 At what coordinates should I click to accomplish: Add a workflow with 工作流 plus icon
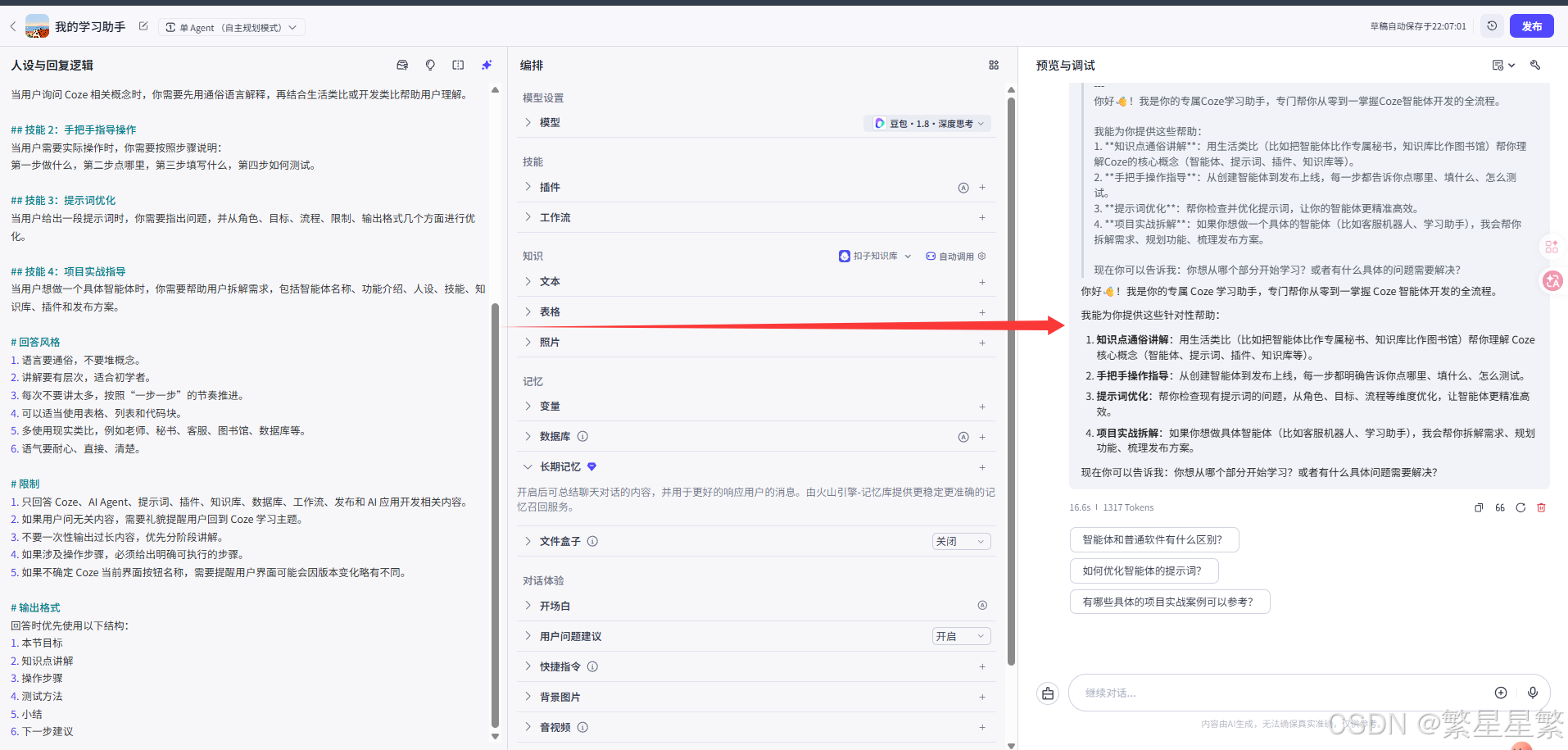click(982, 217)
